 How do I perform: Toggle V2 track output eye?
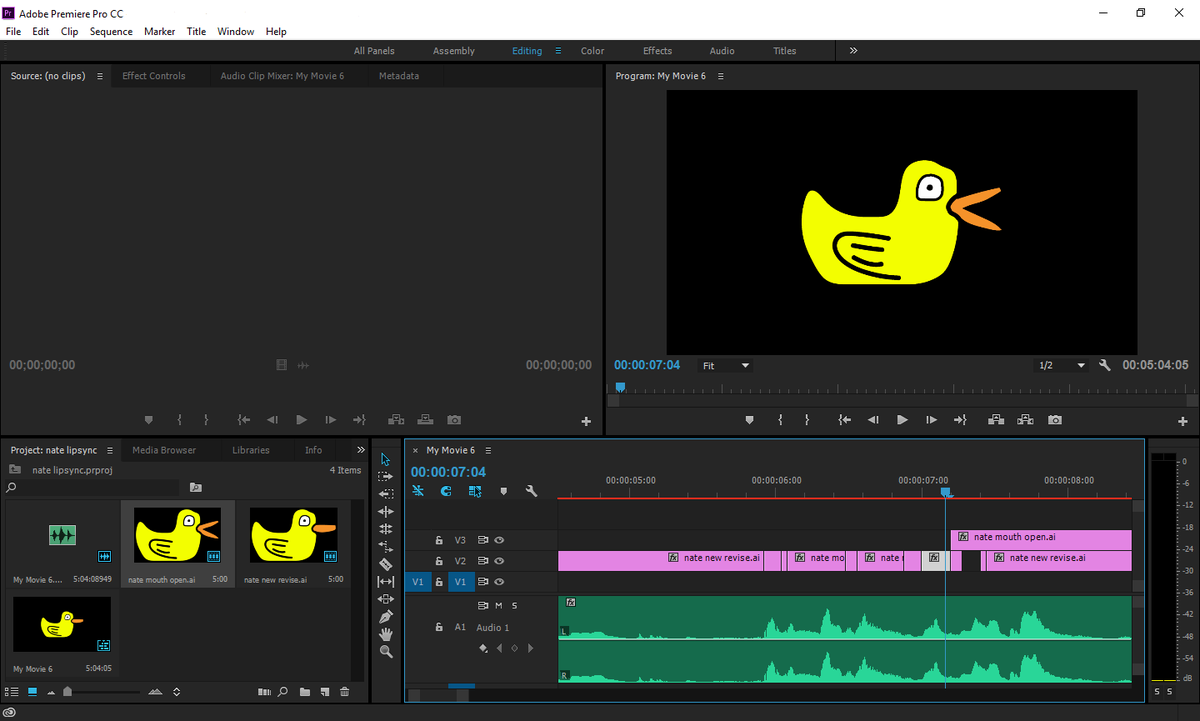[499, 561]
